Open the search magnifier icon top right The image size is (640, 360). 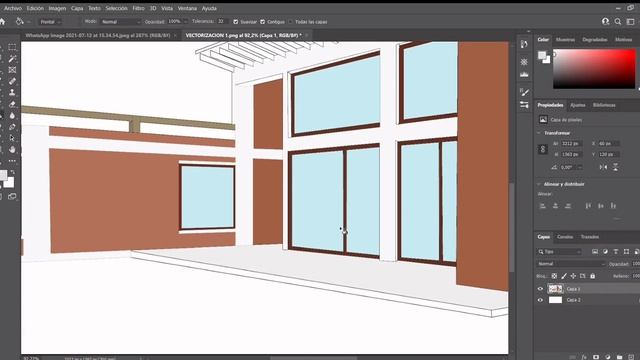[618, 22]
